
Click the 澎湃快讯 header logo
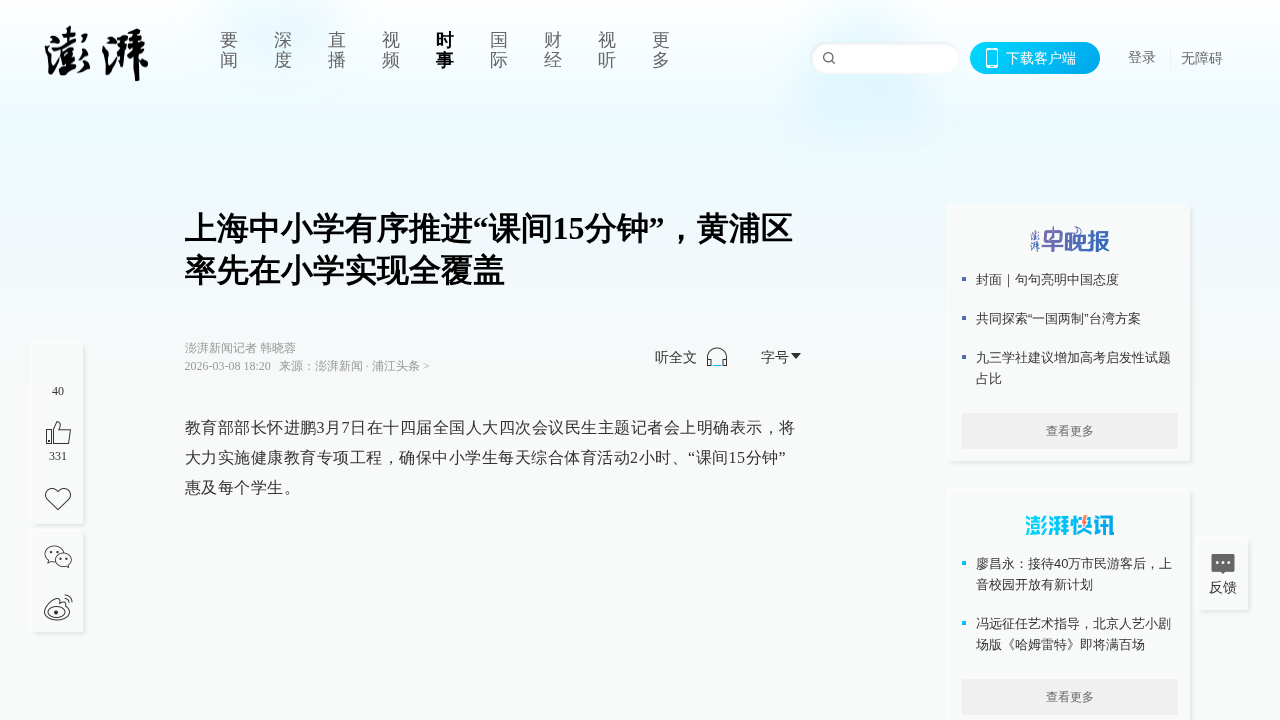coord(1069,525)
